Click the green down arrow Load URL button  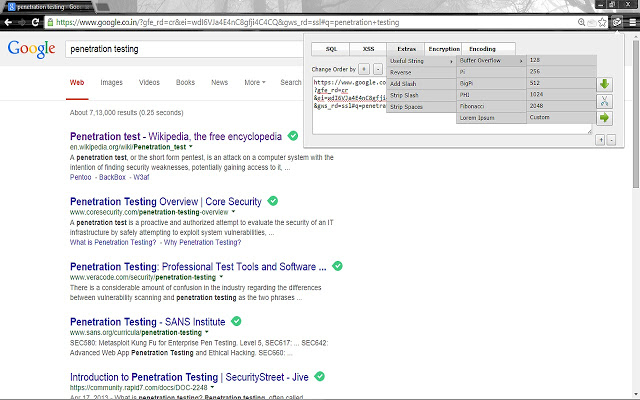[604, 84]
